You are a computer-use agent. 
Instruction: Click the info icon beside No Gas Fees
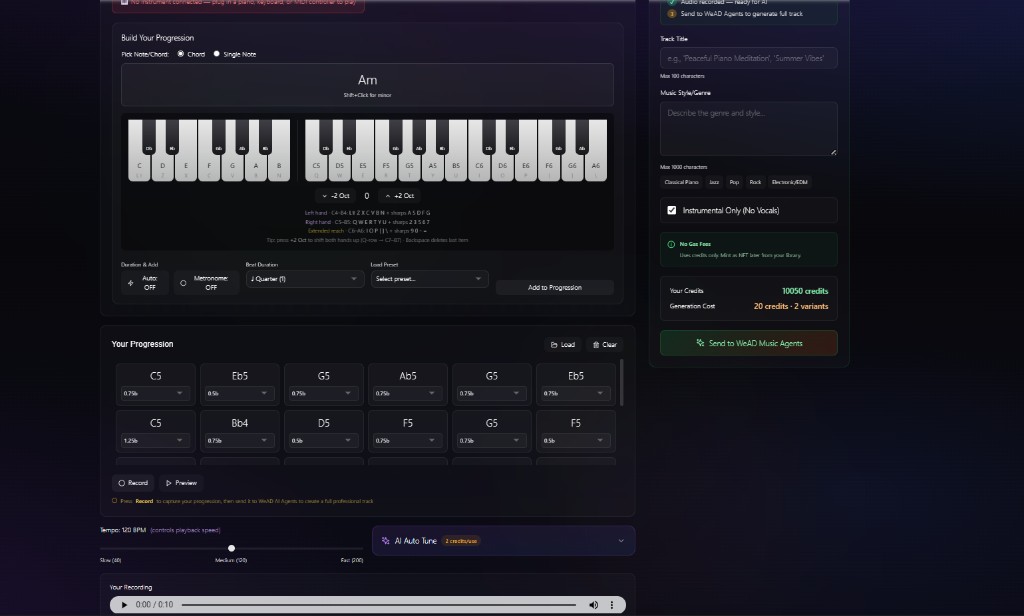tap(671, 244)
